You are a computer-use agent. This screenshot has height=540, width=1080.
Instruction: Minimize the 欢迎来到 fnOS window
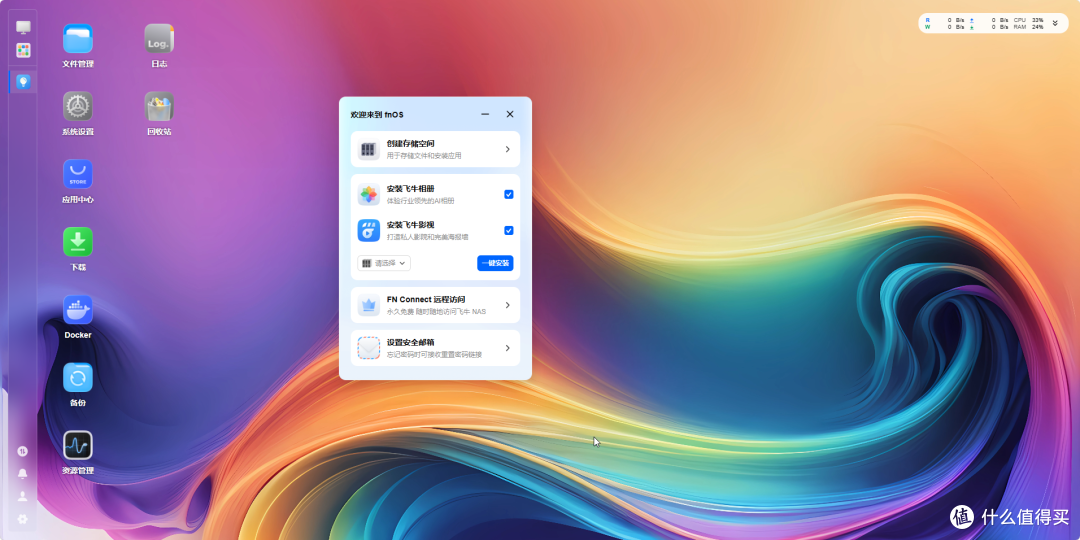pos(485,114)
